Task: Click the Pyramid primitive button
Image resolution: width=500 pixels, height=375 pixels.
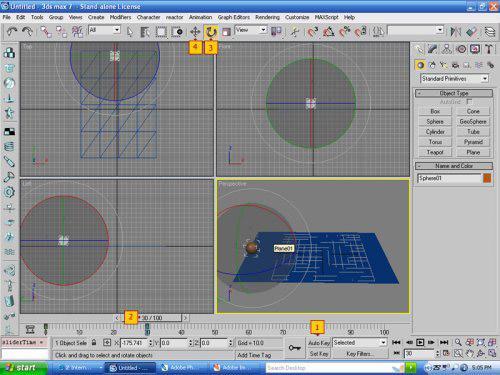Action: pyautogui.click(x=473, y=142)
